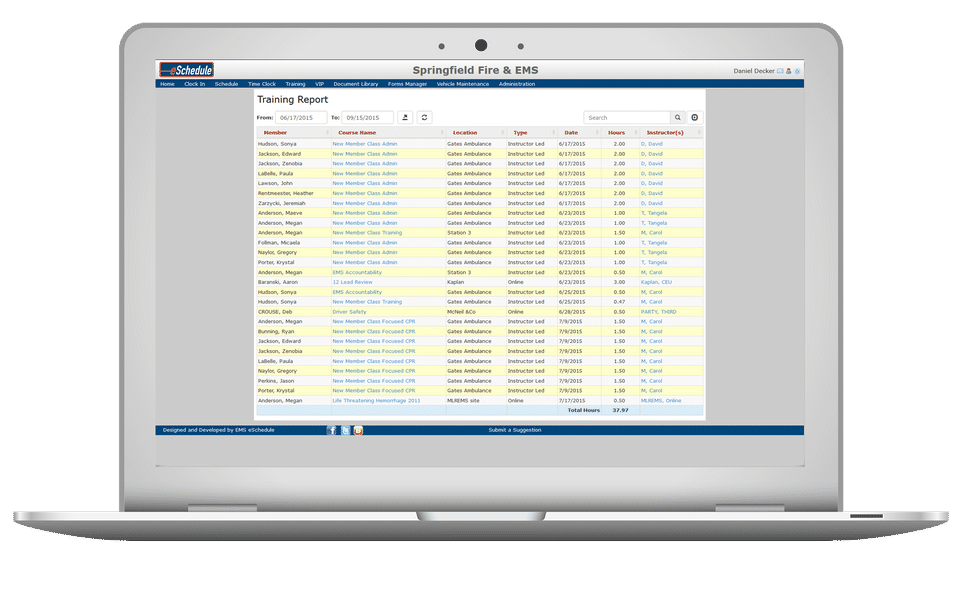
Task: Open the Home menu
Action: pos(167,84)
